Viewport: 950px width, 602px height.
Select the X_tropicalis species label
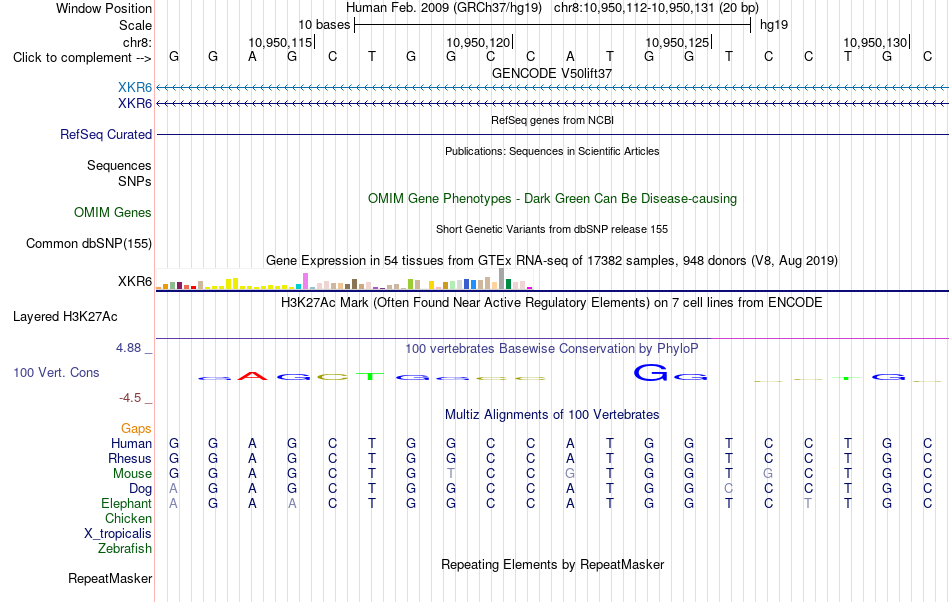pos(118,534)
